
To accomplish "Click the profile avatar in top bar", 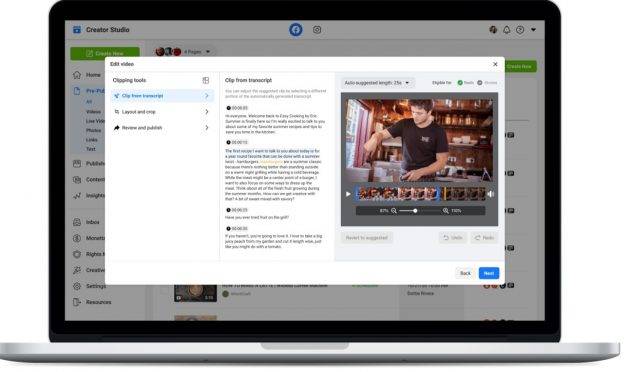I will pos(493,30).
